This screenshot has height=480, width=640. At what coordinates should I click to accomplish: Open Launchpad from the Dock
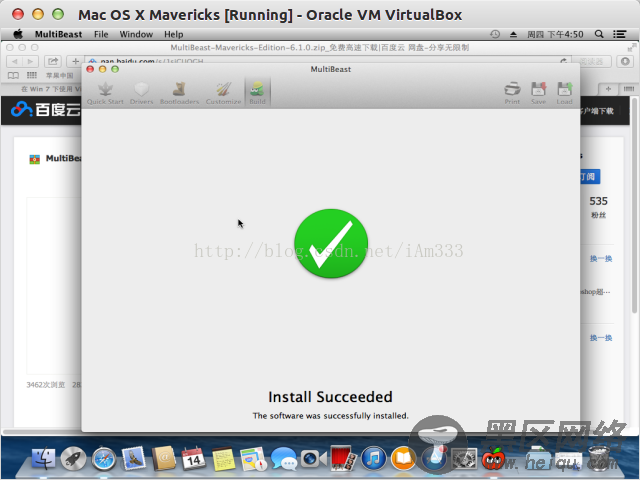point(73,458)
